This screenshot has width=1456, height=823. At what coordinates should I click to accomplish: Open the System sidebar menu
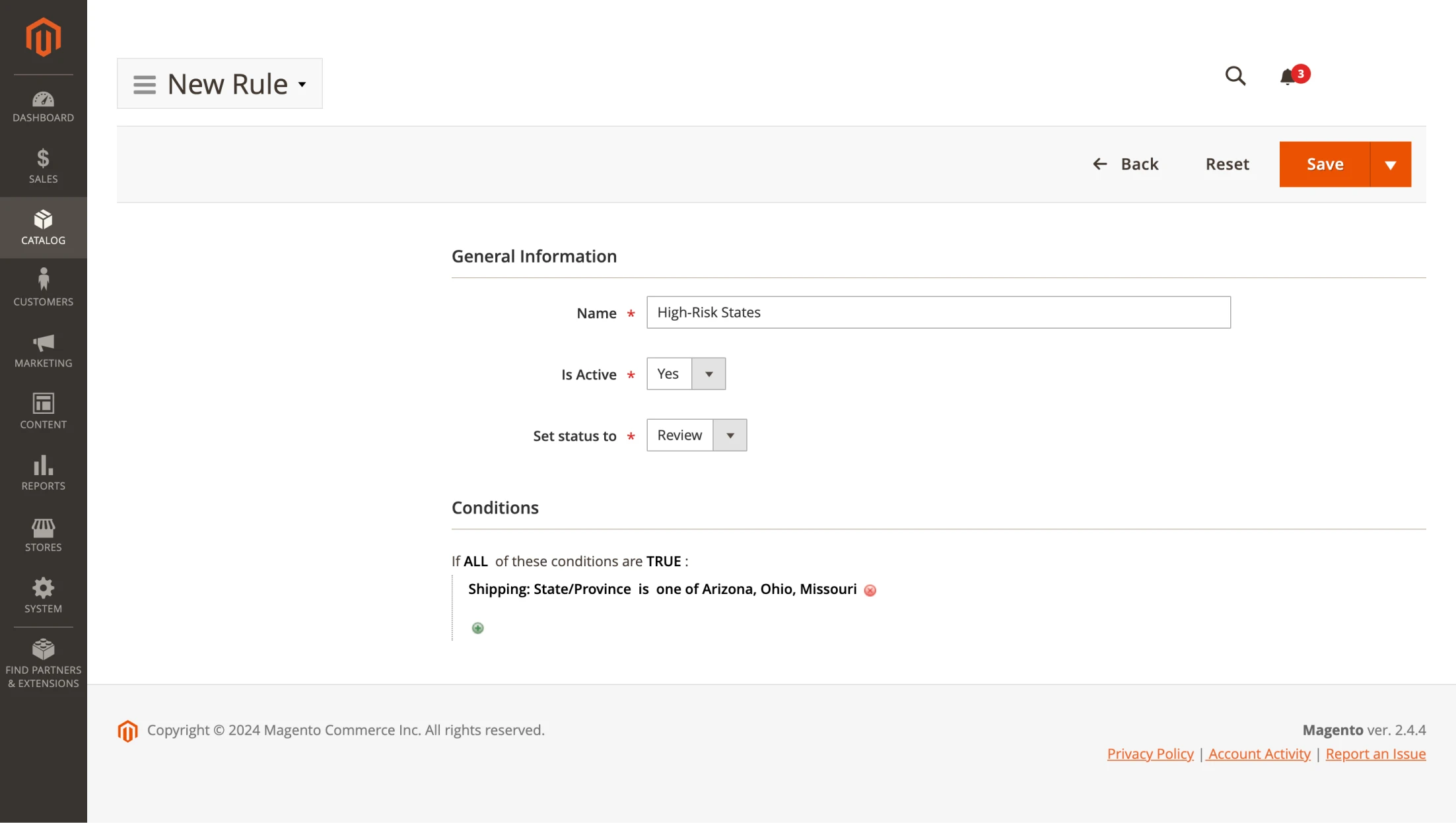[x=43, y=595]
